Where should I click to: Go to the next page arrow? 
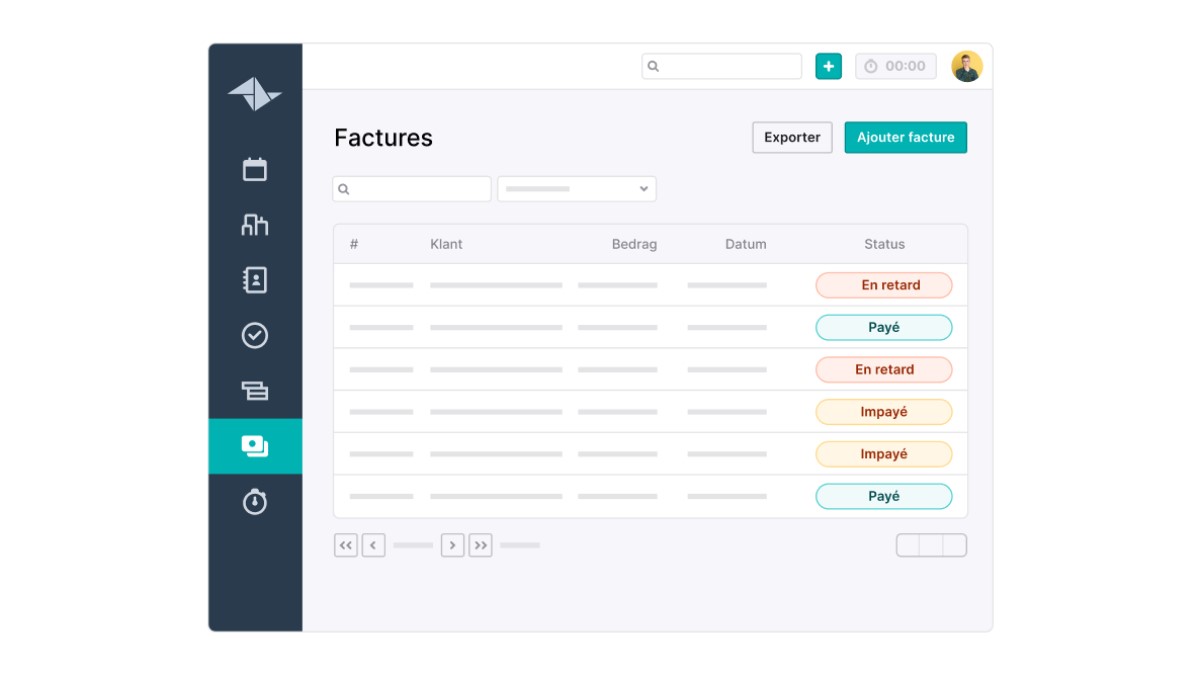coord(452,545)
